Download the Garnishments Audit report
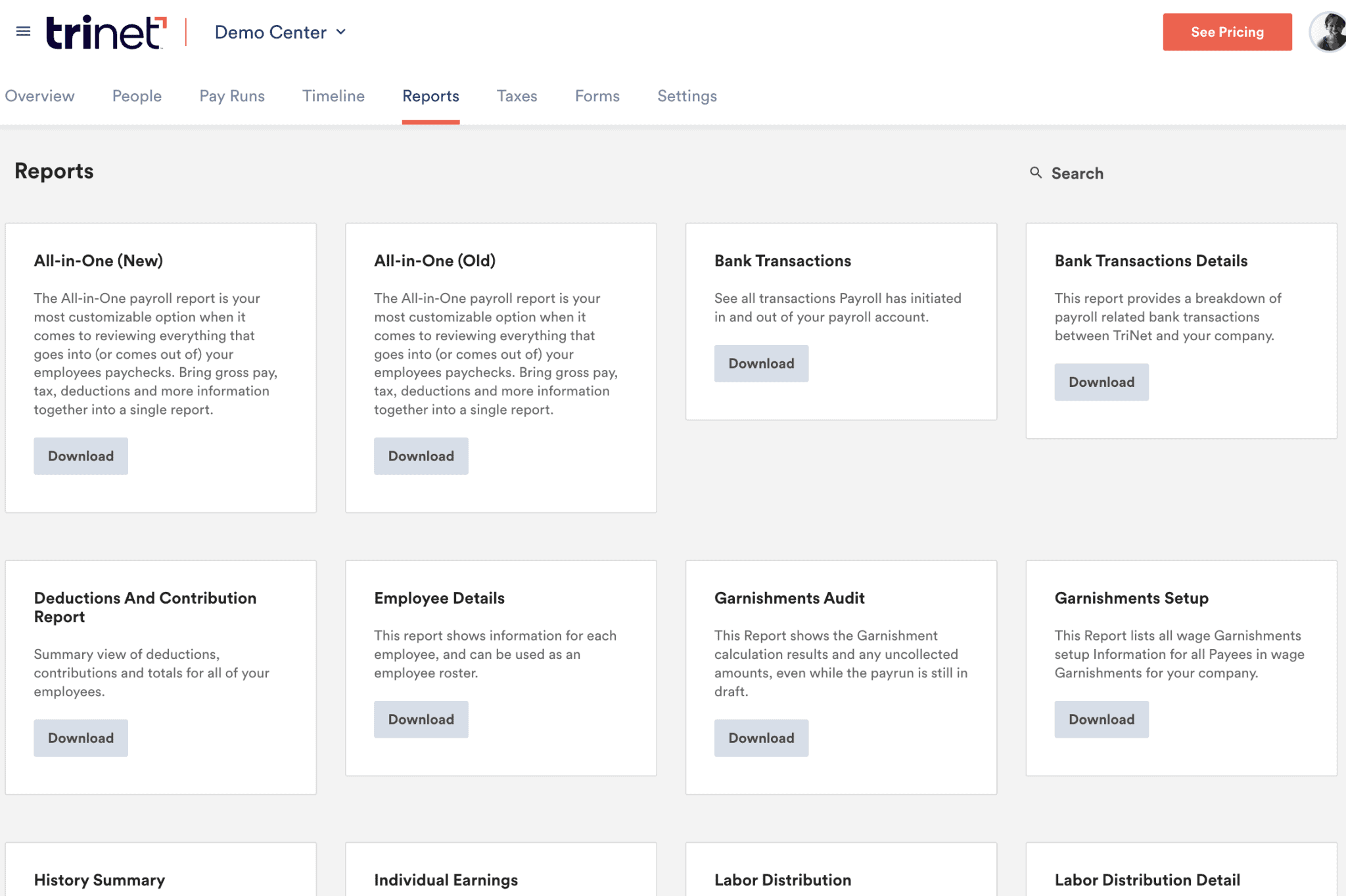Screen dimensions: 1346x896 [761, 738]
